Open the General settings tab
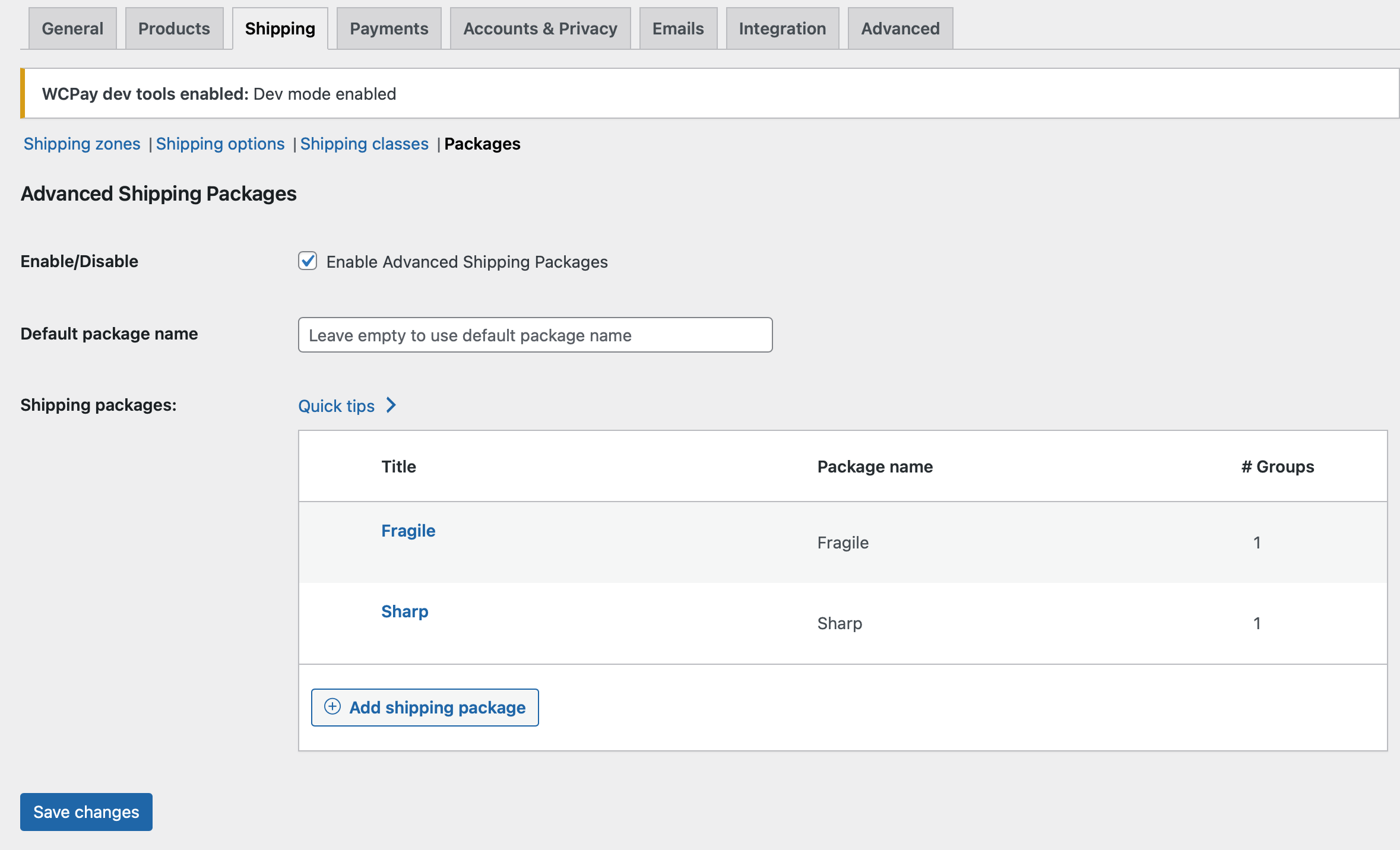This screenshot has height=850, width=1400. pyautogui.click(x=72, y=28)
